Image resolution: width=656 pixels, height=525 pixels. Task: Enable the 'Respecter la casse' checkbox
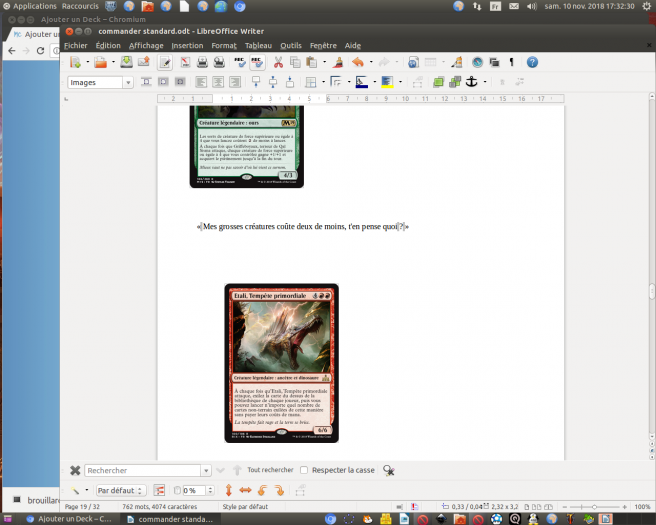pyautogui.click(x=304, y=470)
